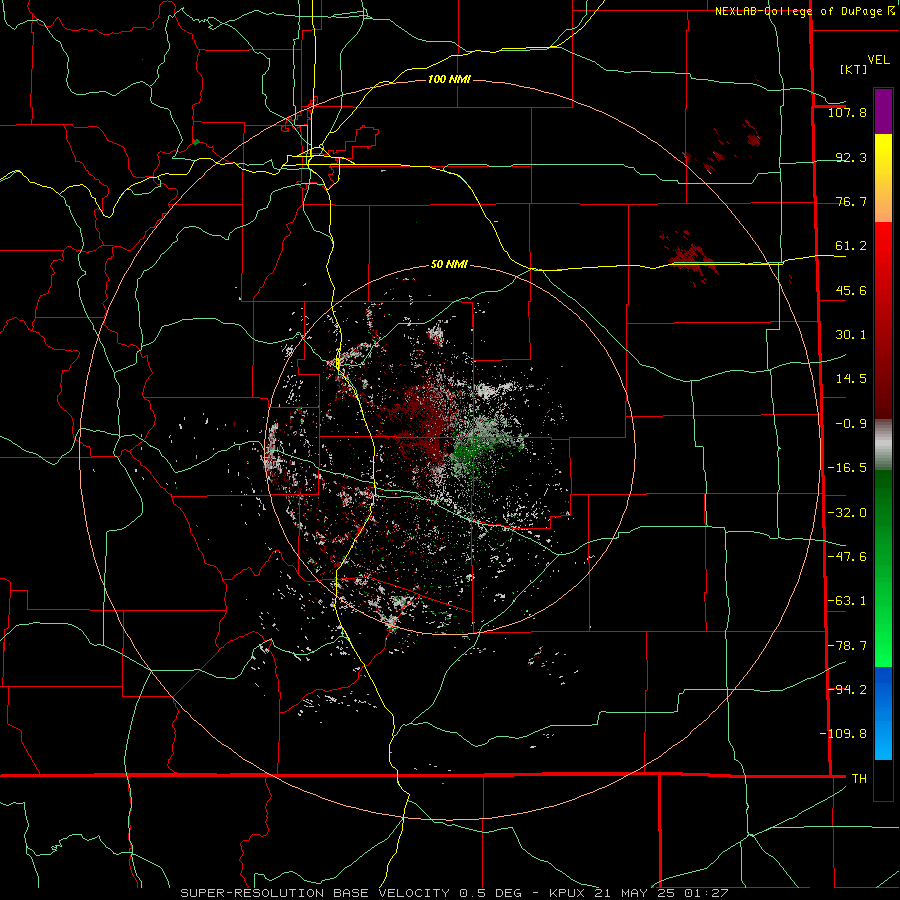Click the 76.7 value on velocity scale
This screenshot has width=900, height=900.
tap(851, 201)
